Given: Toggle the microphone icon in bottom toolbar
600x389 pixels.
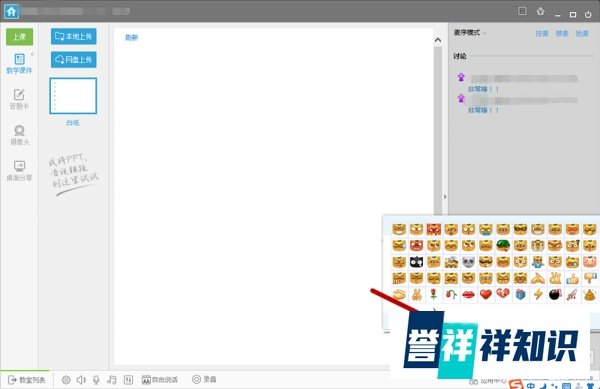Looking at the screenshot, I should [96, 379].
